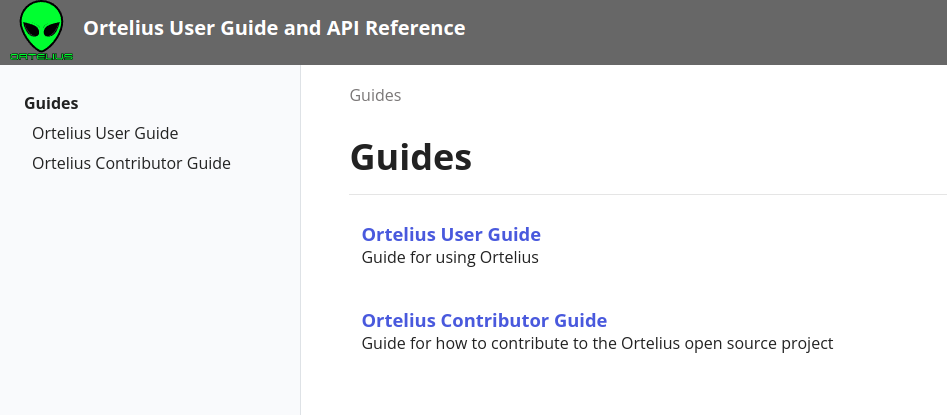Open the blue Ortelius User Guide link

[x=451, y=234]
